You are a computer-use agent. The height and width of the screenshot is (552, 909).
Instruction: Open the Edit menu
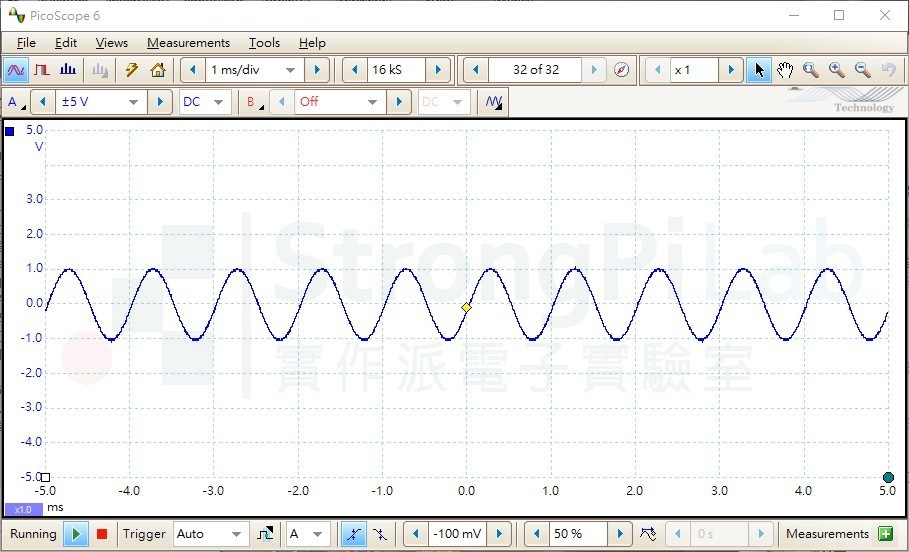point(66,43)
